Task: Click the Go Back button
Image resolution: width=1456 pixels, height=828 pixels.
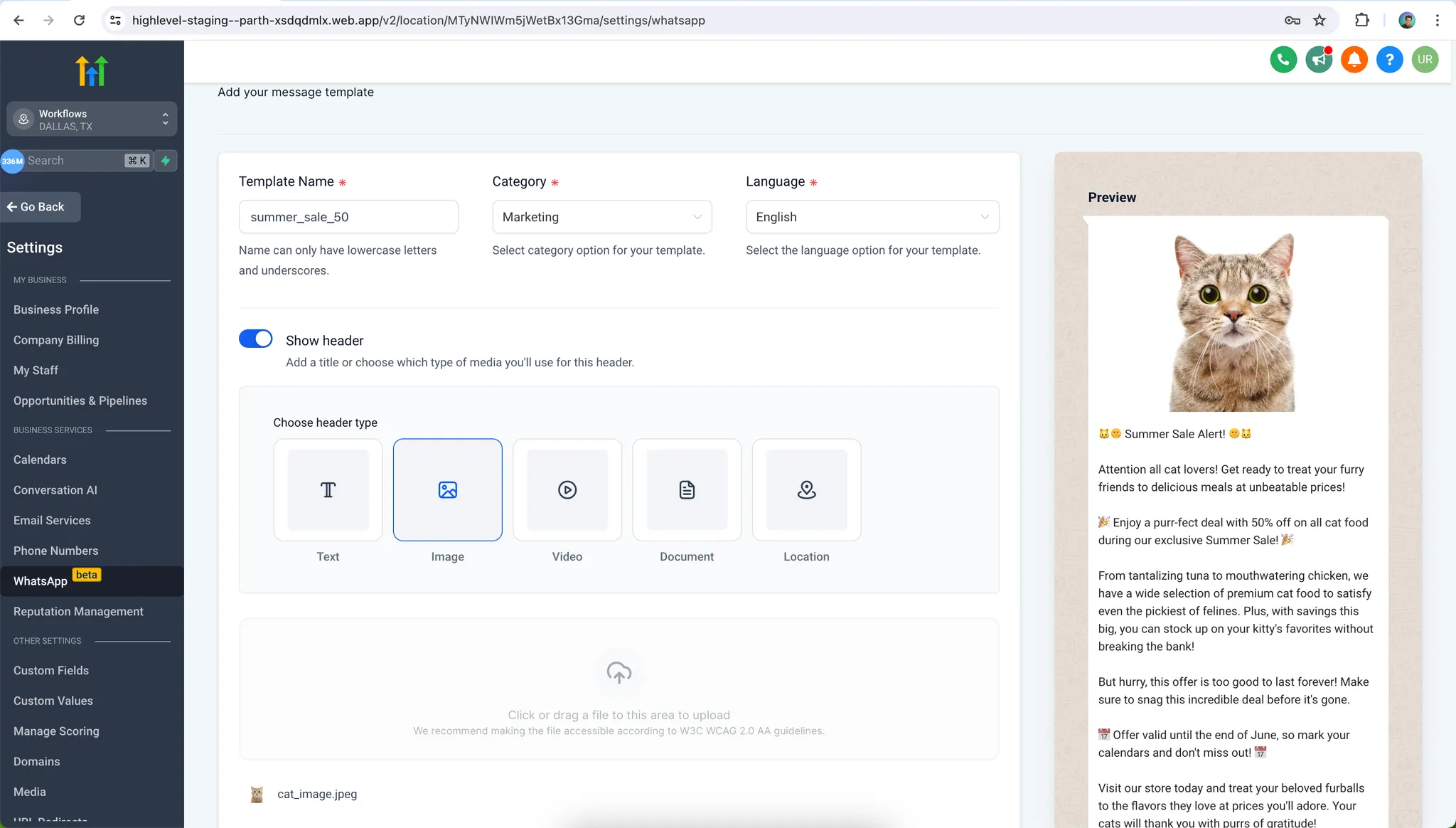Action: click(41, 207)
